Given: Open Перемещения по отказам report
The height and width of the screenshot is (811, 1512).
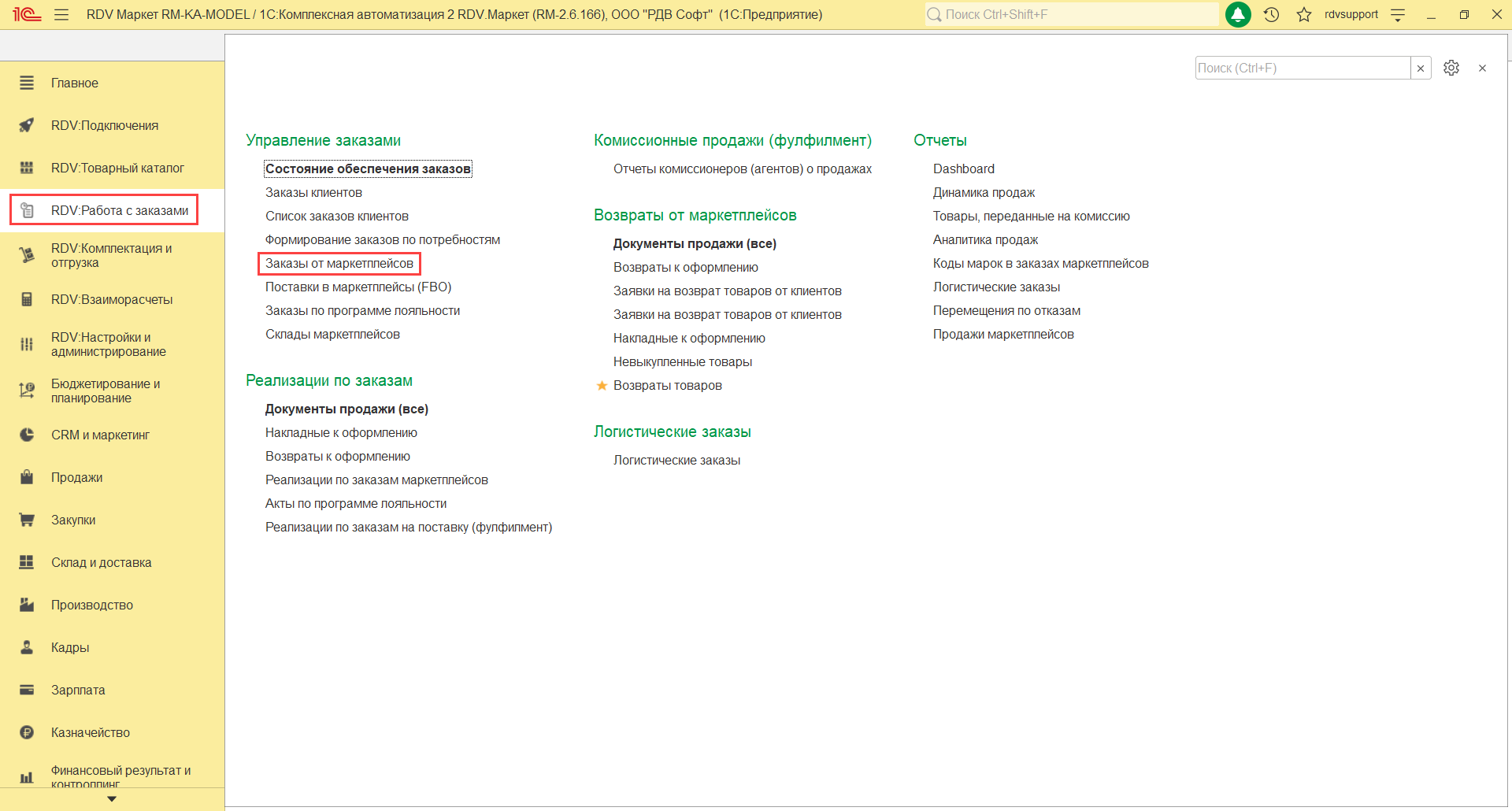Looking at the screenshot, I should point(1006,310).
